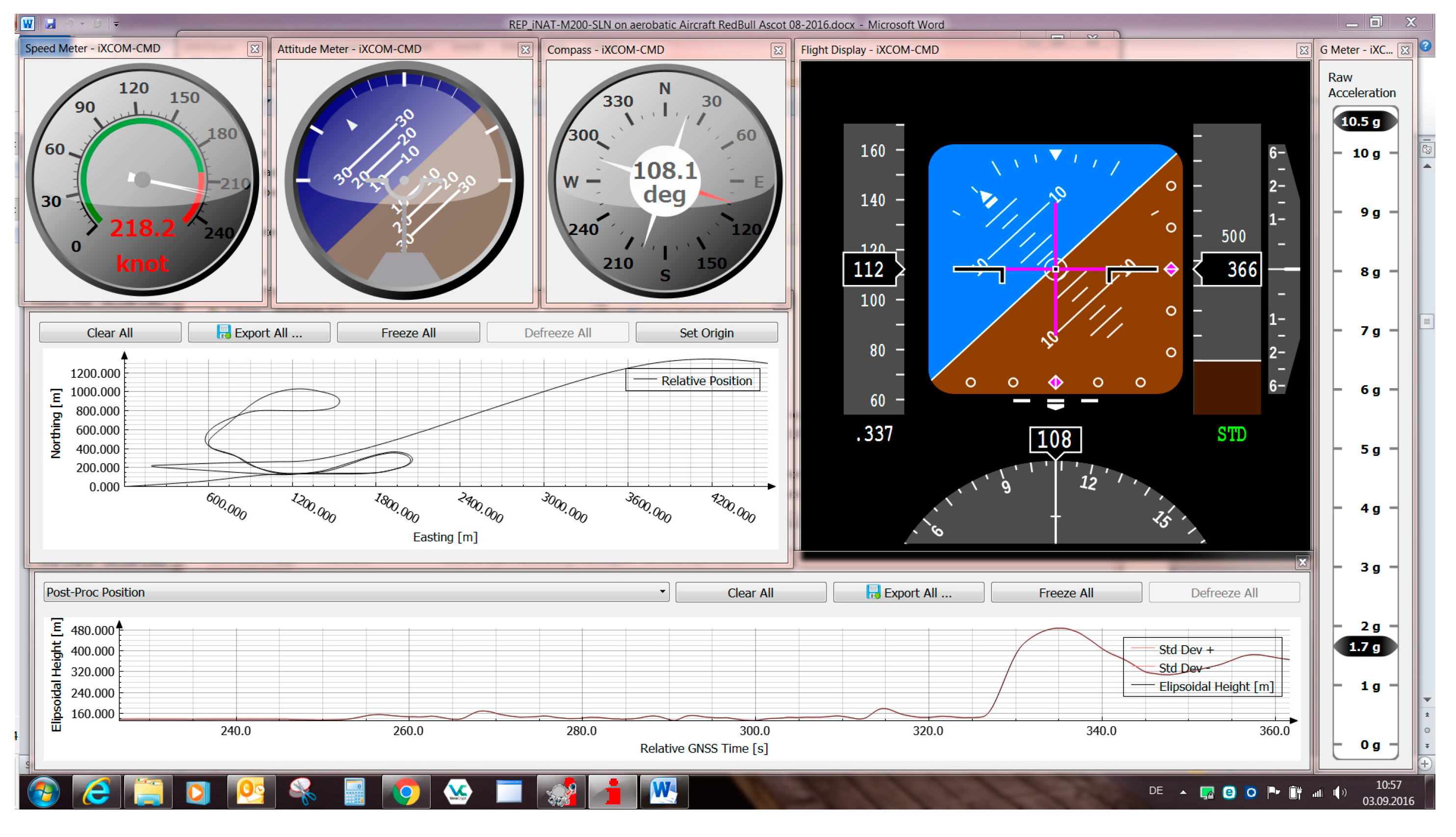
Task: Click Export All in the height plot panel
Action: 908,593
